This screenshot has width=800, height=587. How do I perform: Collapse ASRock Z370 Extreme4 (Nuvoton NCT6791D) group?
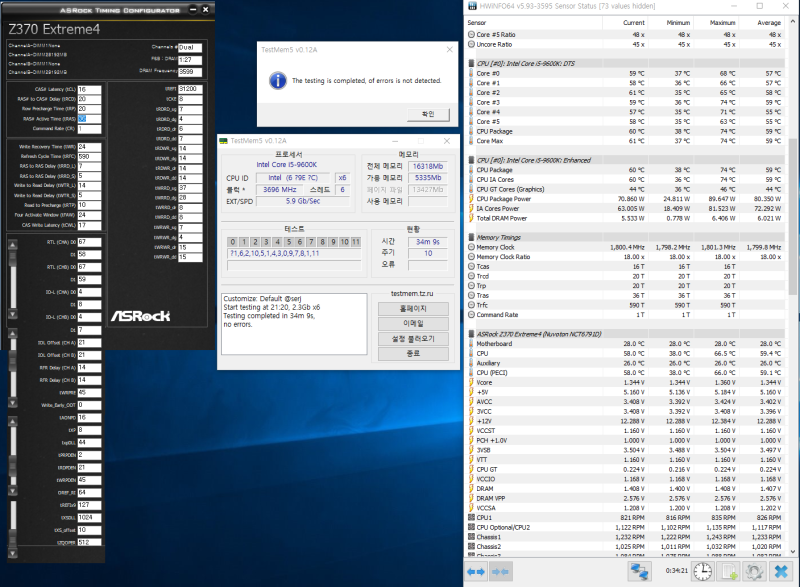point(471,334)
